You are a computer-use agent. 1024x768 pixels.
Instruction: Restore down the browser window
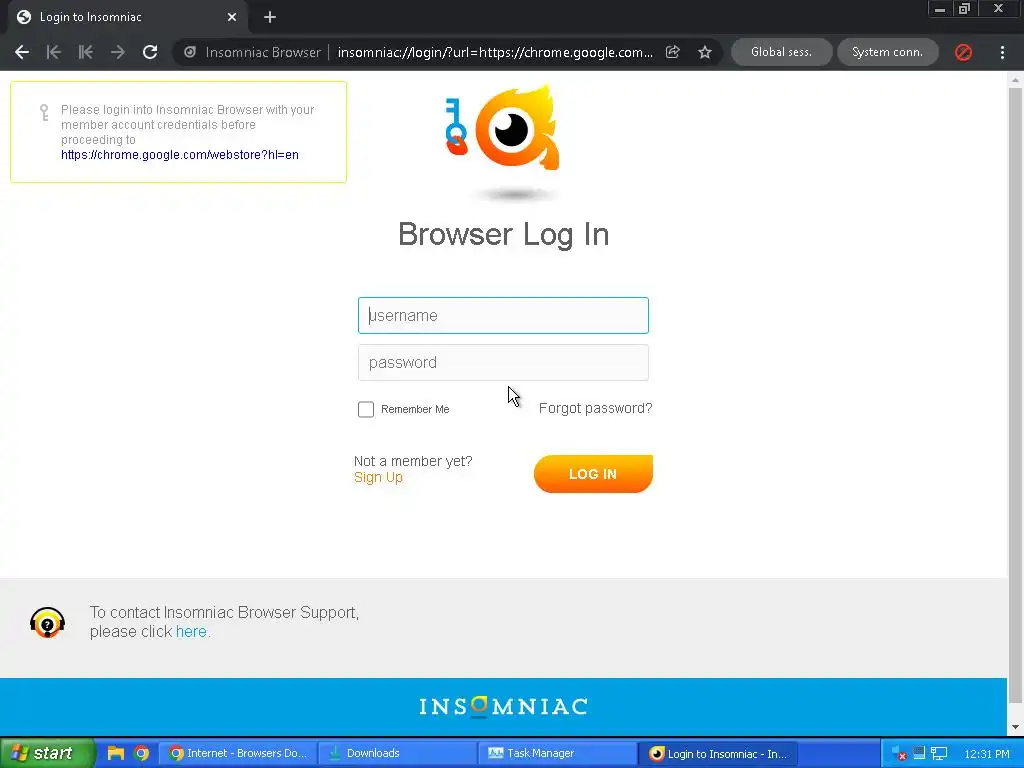click(964, 9)
